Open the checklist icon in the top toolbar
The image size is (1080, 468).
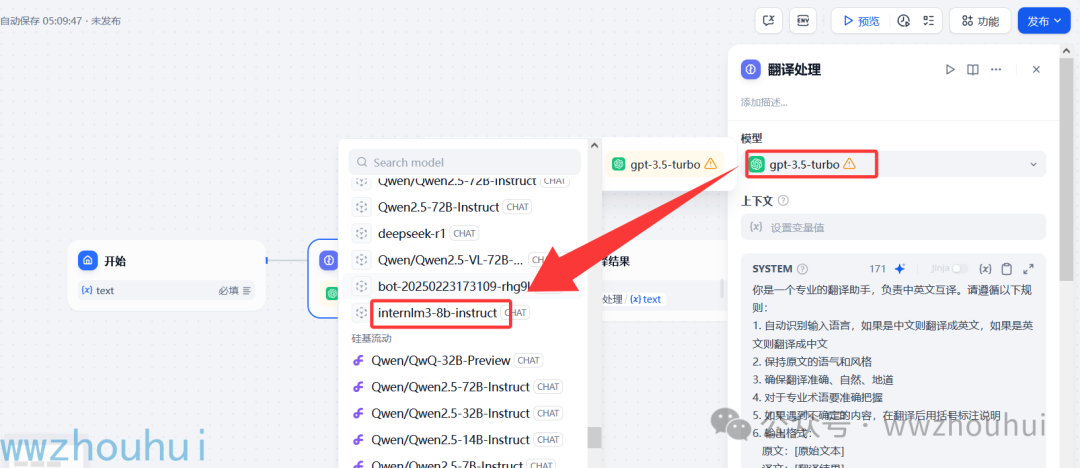928,21
